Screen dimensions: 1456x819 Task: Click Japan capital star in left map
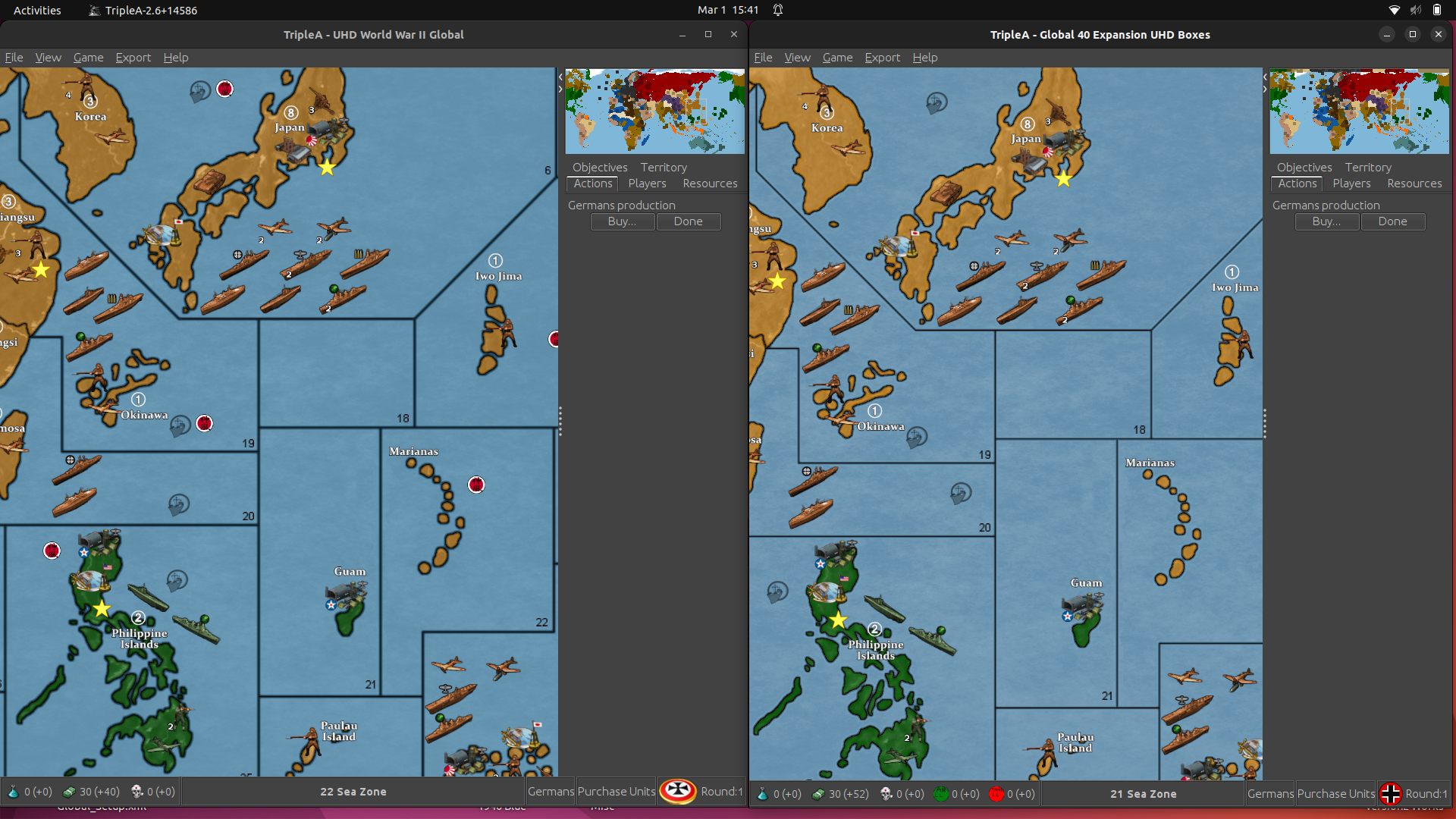point(327,168)
